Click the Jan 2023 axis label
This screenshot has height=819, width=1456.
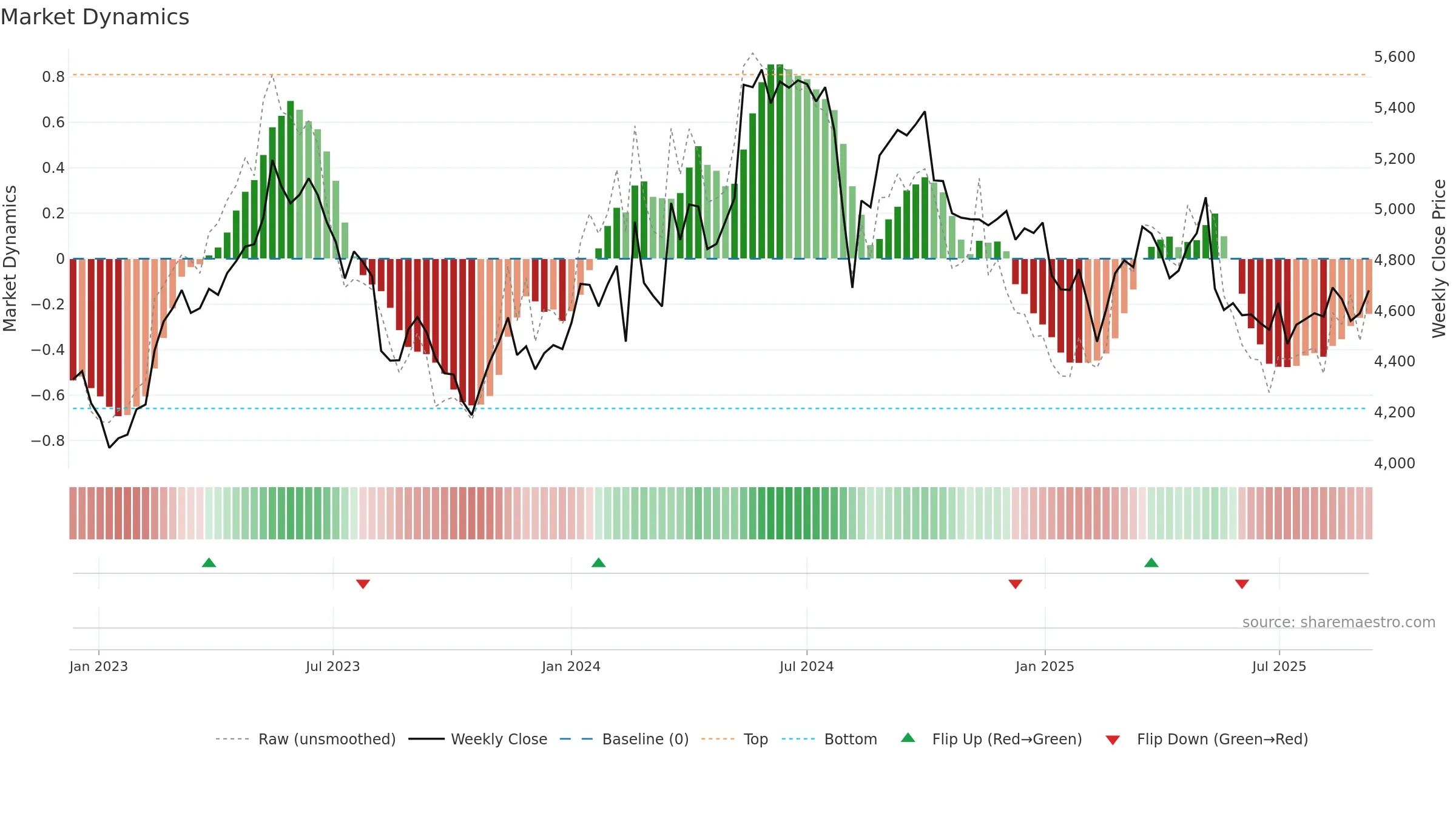[98, 666]
